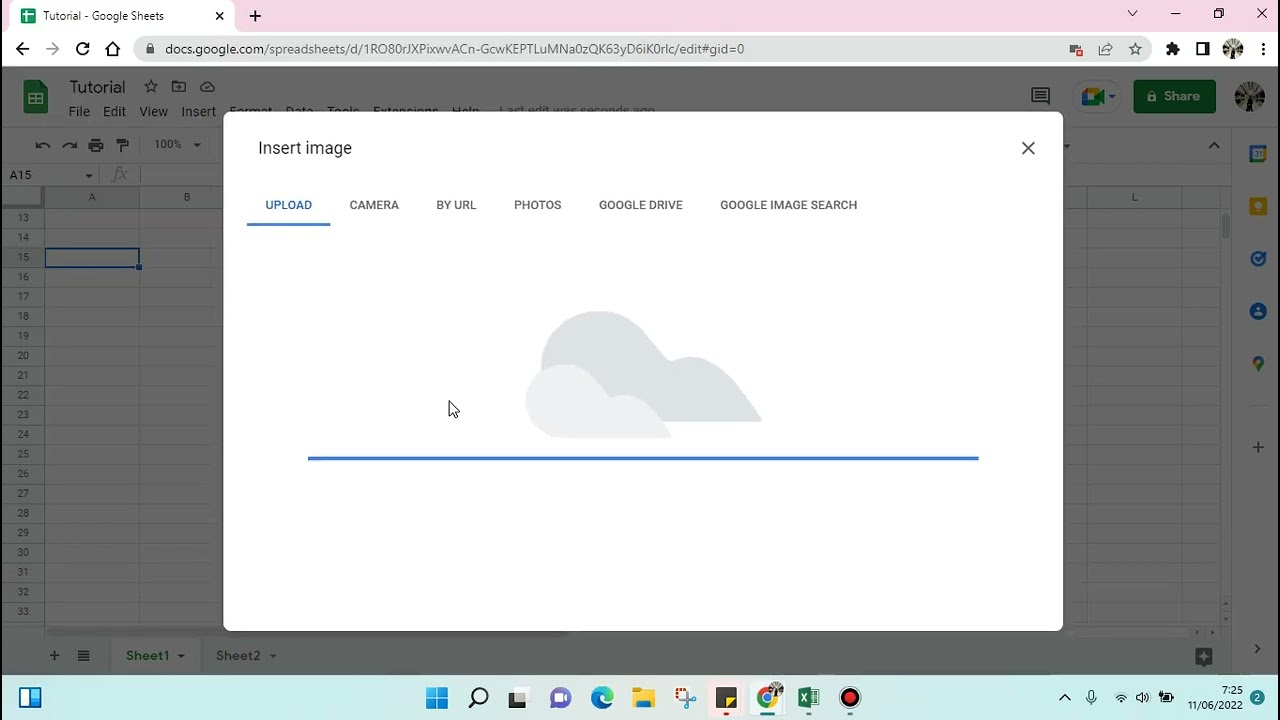Viewport: 1280px width, 720px height.
Task: Switch to the Google Drive tab
Action: coord(641,205)
